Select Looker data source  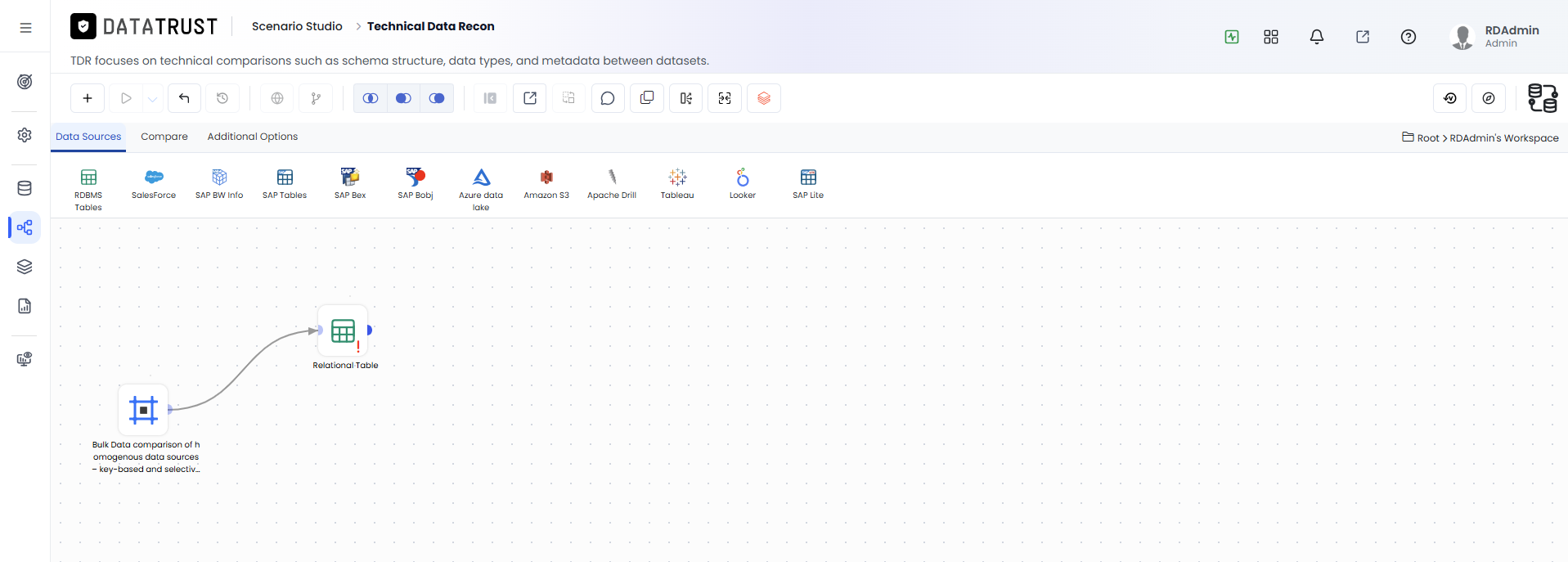(743, 184)
